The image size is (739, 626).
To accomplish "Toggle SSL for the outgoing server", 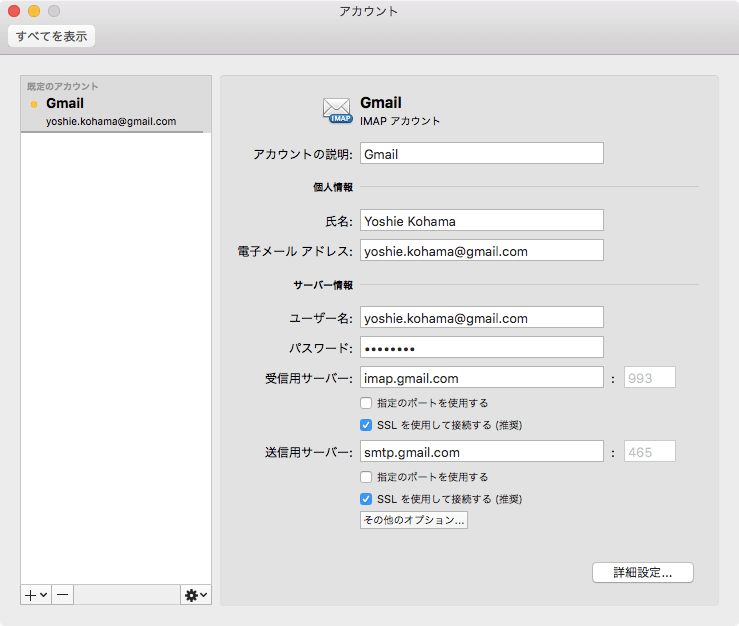I will pyautogui.click(x=366, y=499).
